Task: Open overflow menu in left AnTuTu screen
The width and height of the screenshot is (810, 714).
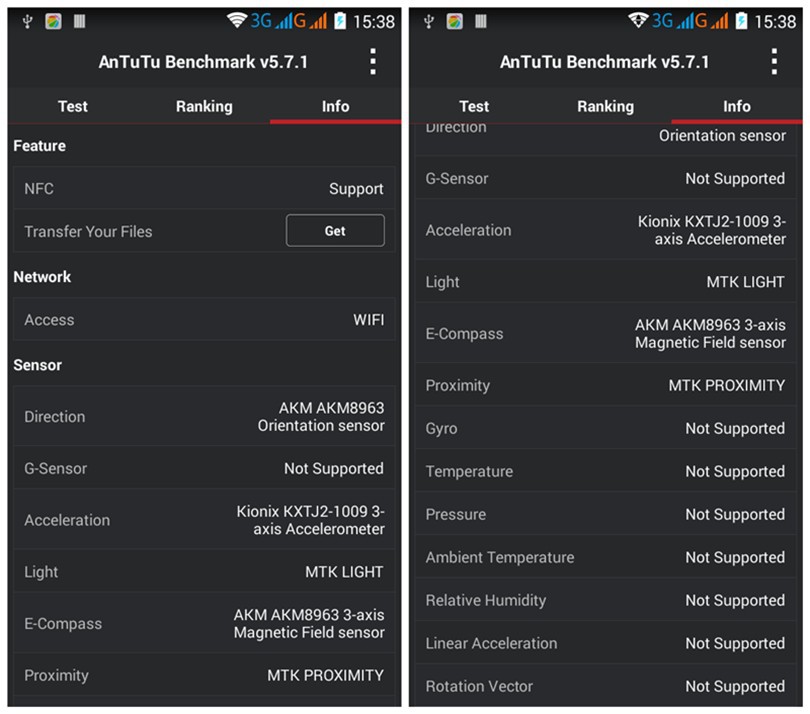Action: click(373, 62)
